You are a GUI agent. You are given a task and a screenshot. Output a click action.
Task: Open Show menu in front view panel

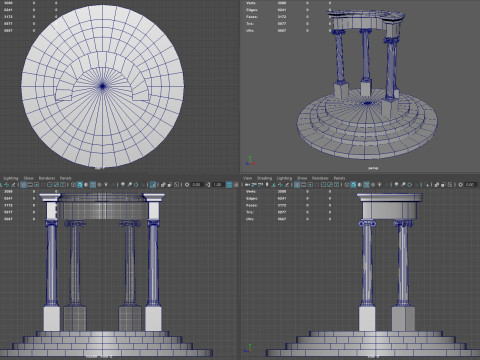tap(28, 178)
